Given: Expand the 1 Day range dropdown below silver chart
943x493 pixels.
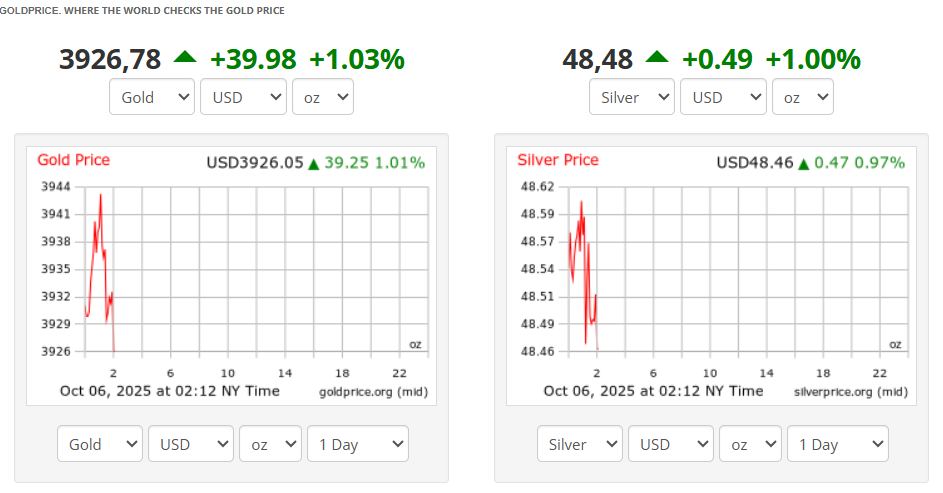Looking at the screenshot, I should click(838, 444).
